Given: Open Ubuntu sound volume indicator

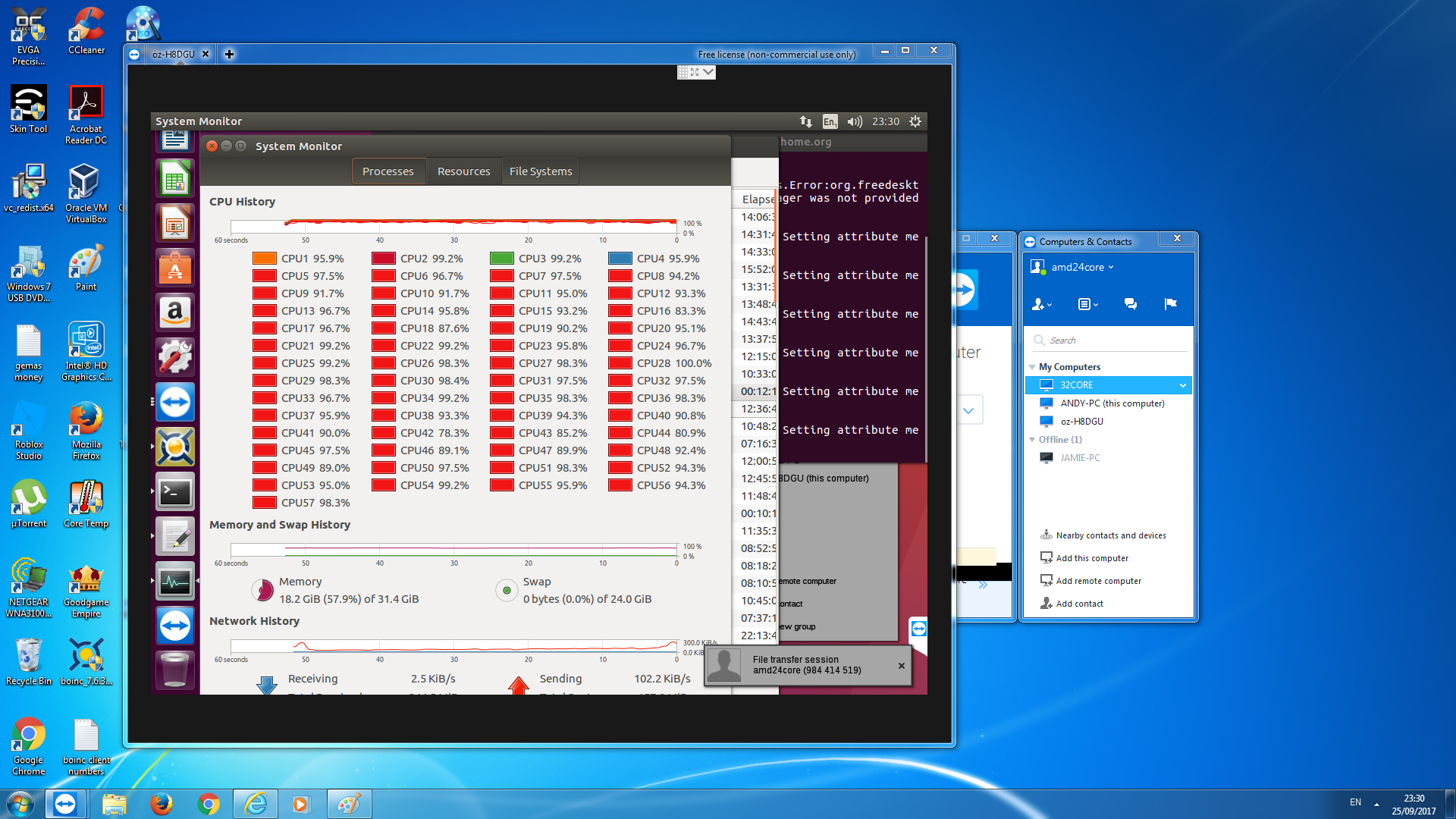Looking at the screenshot, I should (855, 121).
